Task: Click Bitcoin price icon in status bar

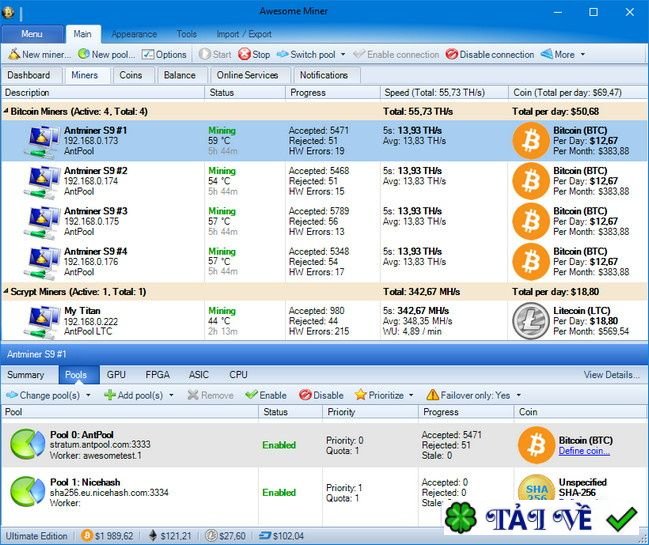Action: pyautogui.click(x=87, y=536)
